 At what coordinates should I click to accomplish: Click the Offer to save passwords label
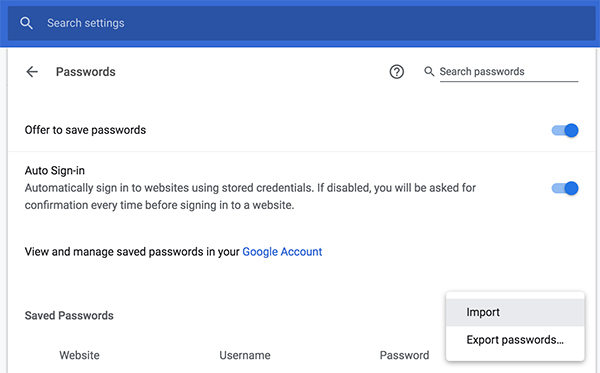(85, 130)
